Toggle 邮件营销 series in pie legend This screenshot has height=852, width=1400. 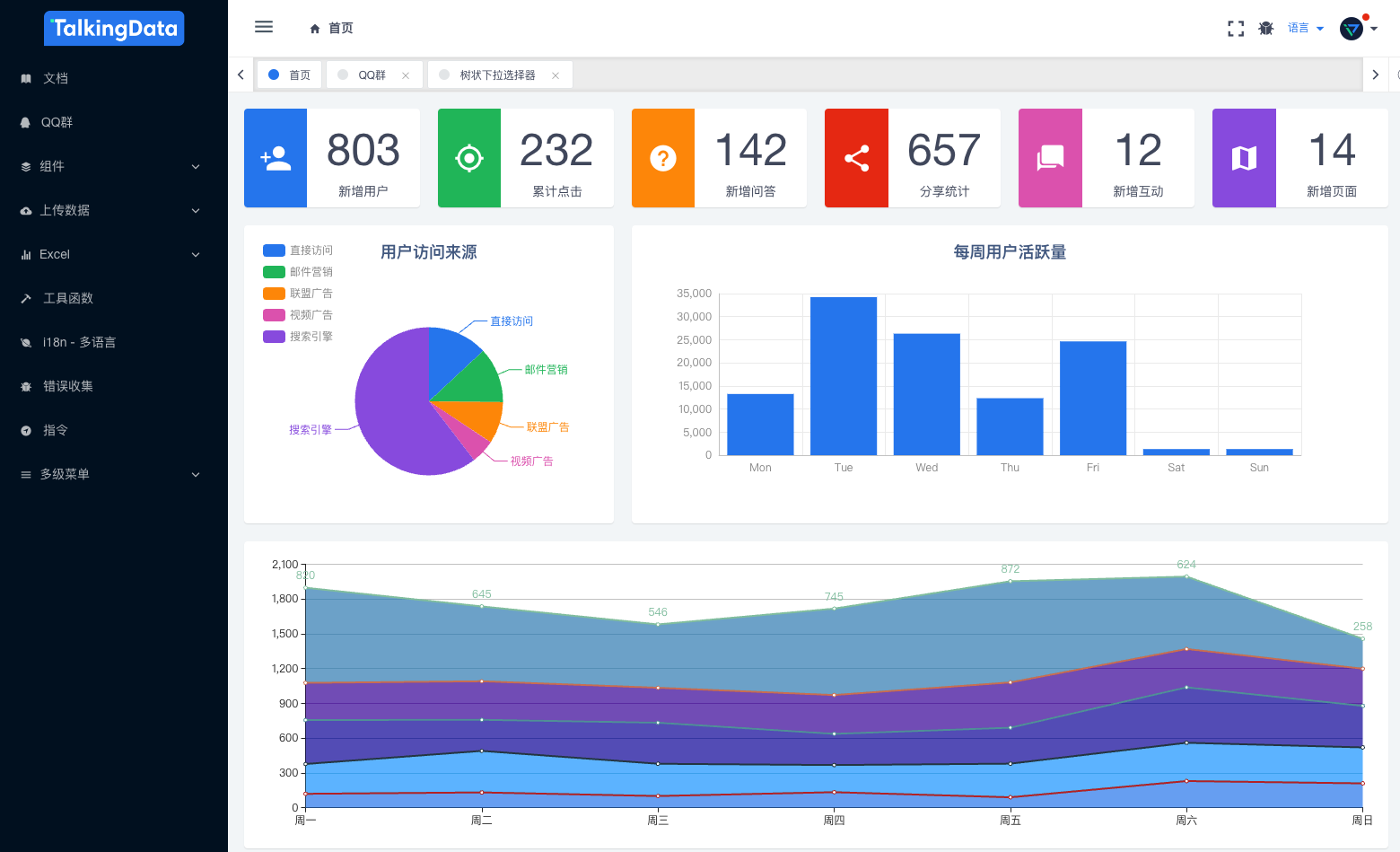click(x=298, y=272)
